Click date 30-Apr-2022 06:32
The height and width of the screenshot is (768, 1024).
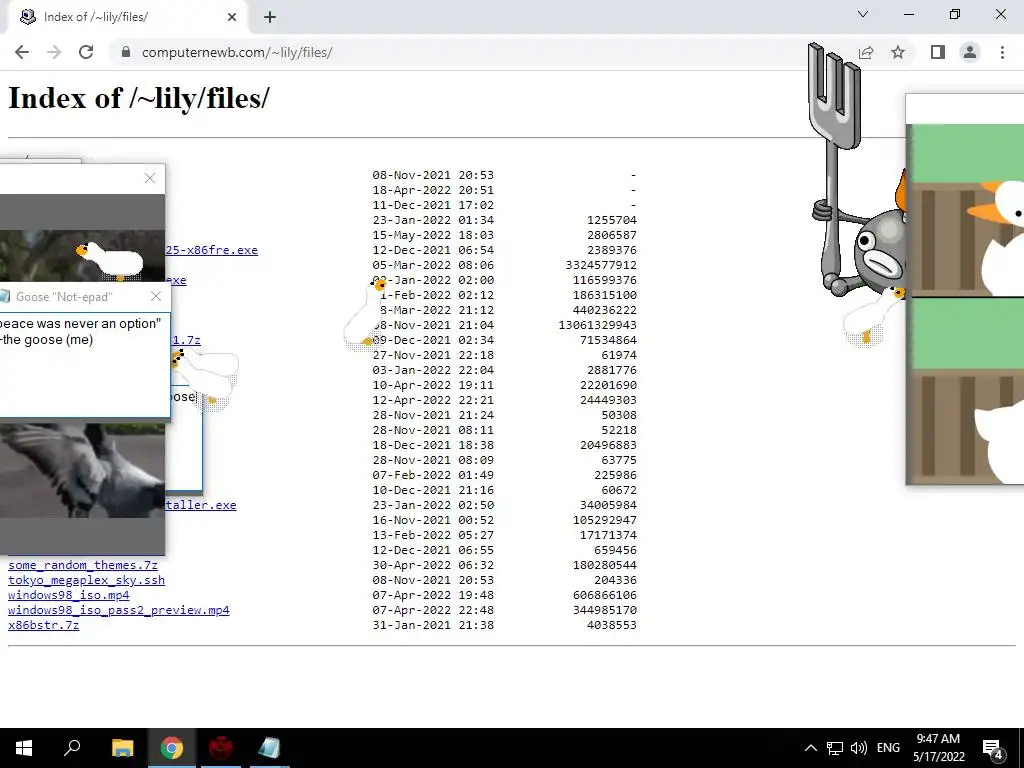click(x=433, y=565)
